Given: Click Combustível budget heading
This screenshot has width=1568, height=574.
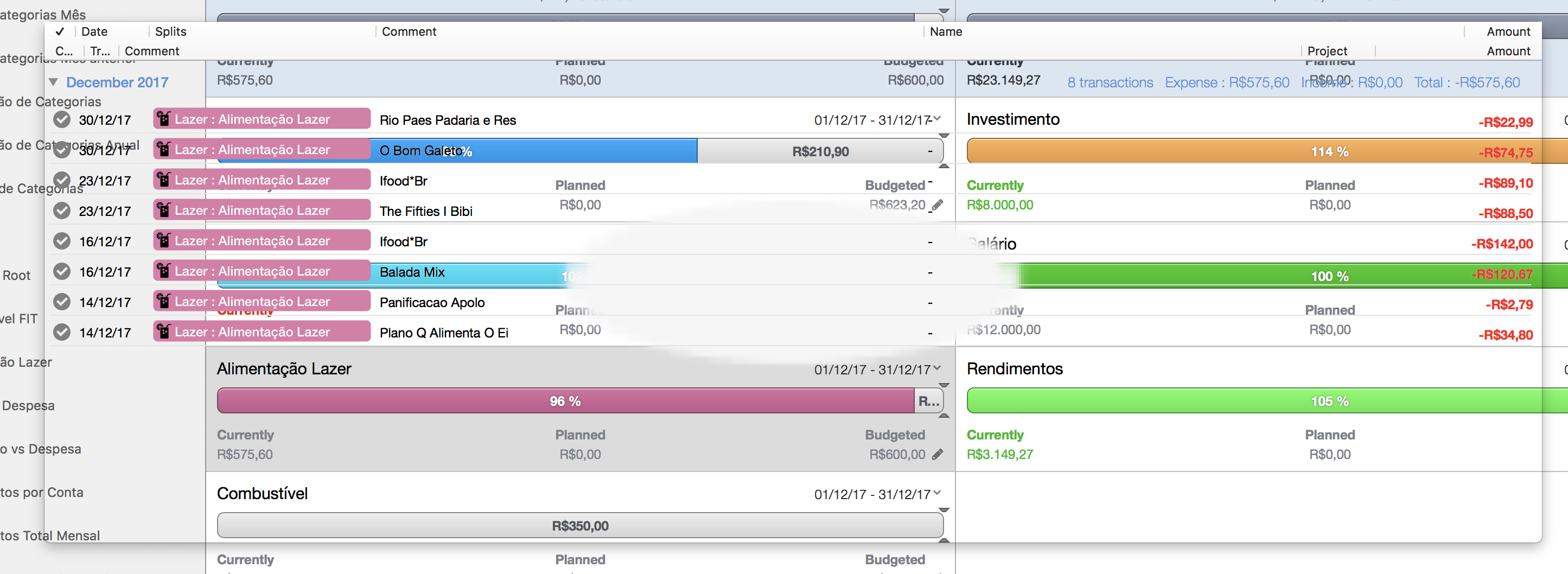Looking at the screenshot, I should 263,494.
